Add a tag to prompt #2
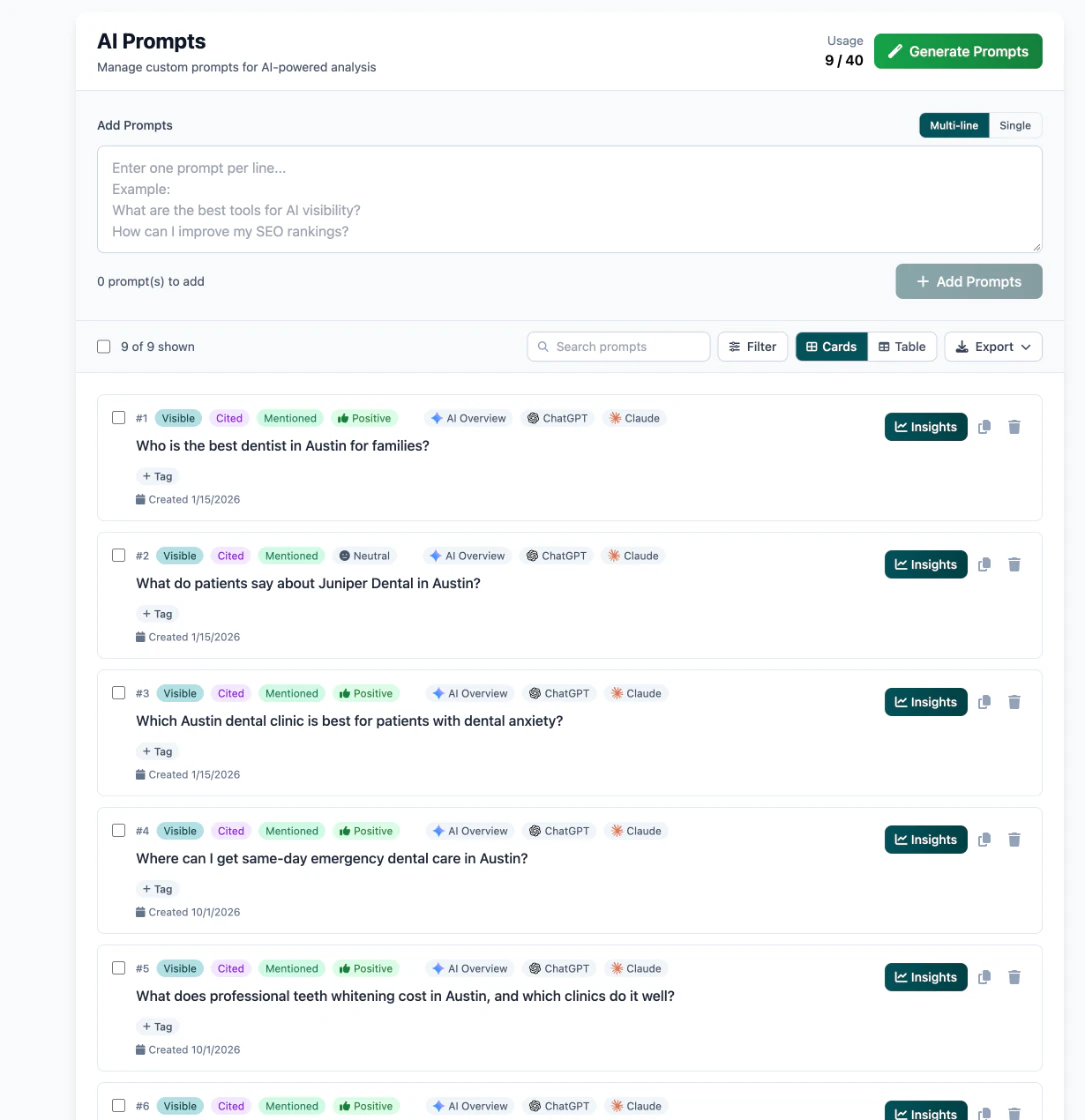The image size is (1085, 1120). pos(157,614)
